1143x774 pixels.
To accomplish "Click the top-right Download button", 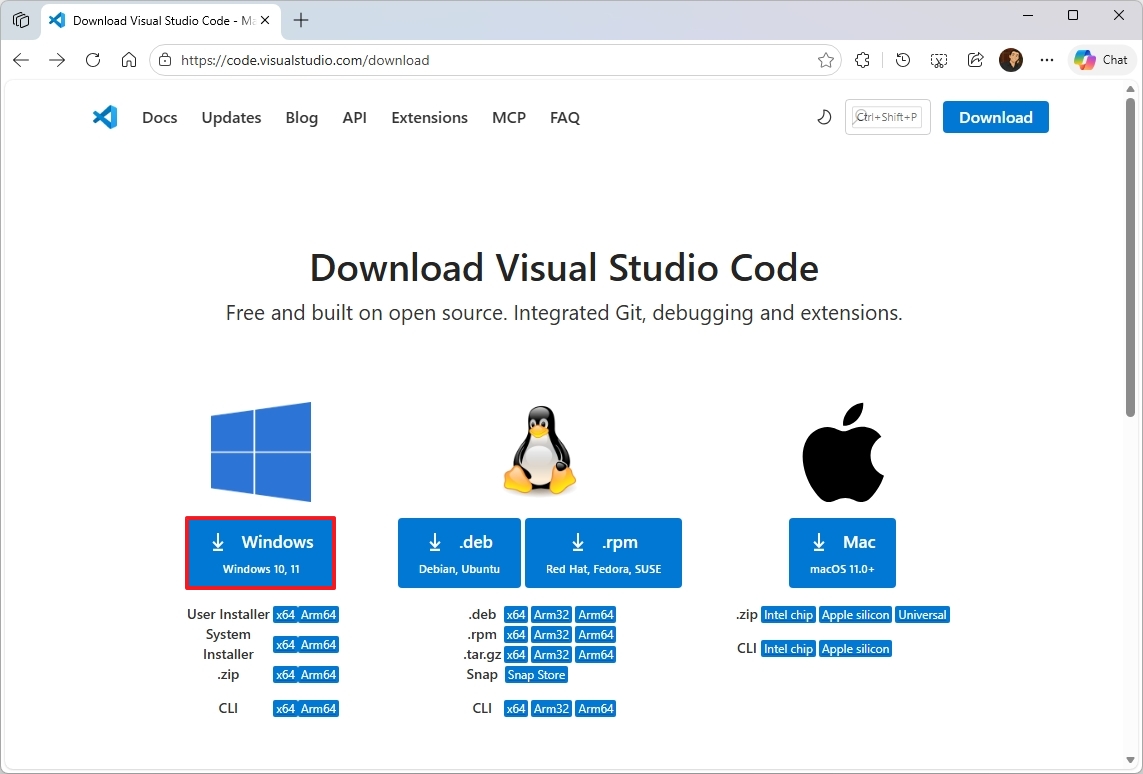I will (996, 117).
